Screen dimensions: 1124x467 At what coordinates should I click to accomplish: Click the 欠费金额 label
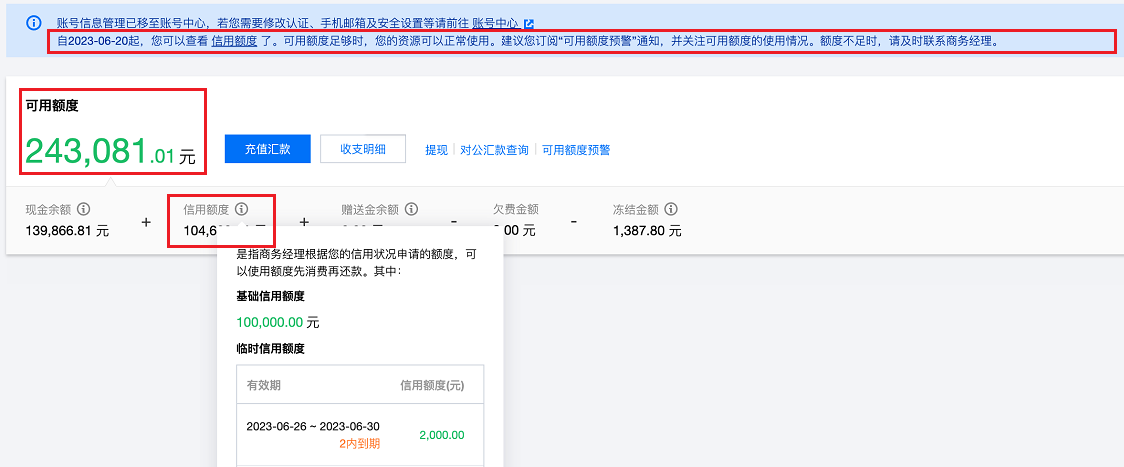coord(515,210)
